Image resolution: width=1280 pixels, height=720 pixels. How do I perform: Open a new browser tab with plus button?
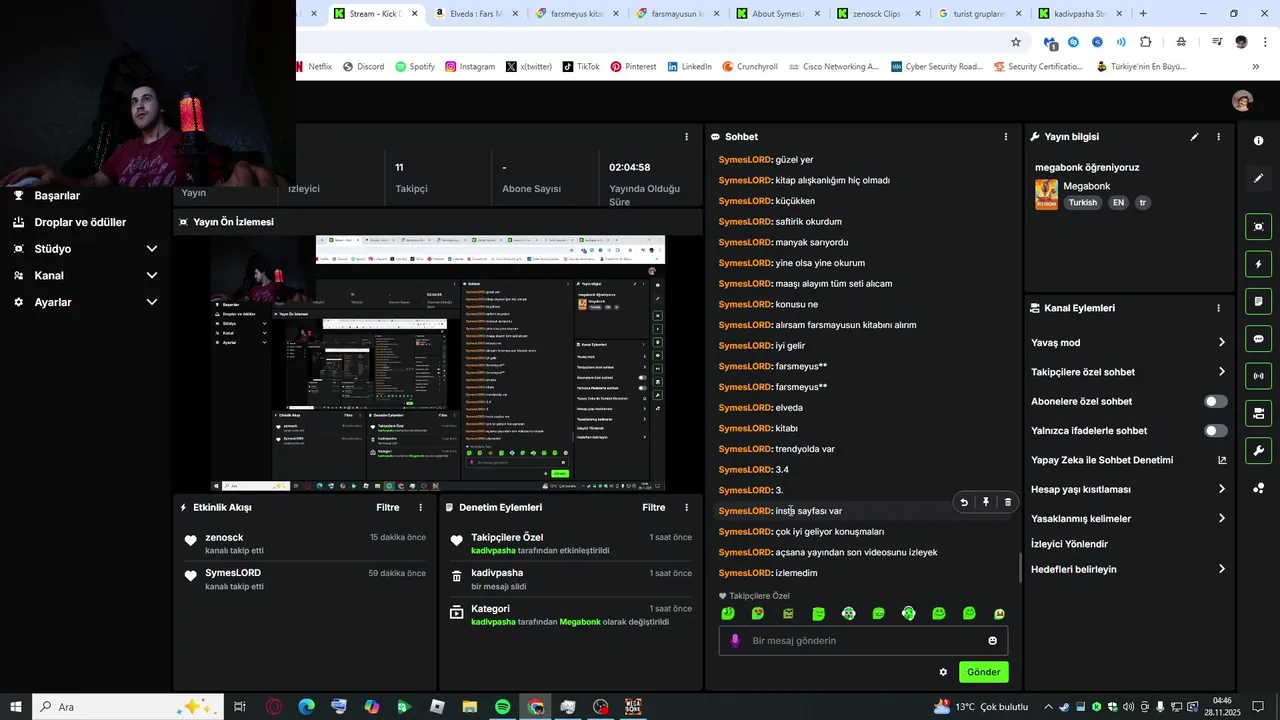[x=1143, y=14]
